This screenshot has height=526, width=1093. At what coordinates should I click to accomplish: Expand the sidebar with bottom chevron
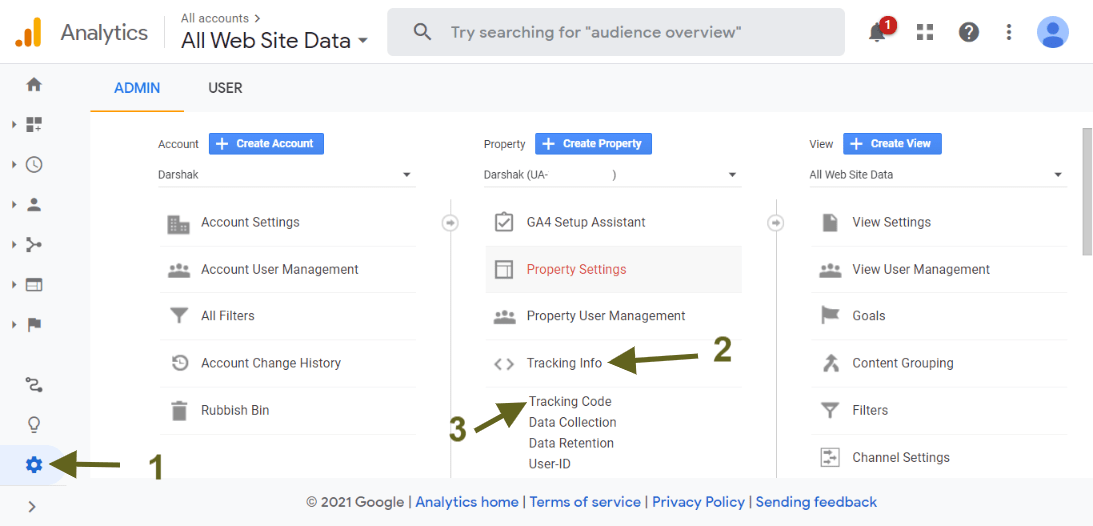coord(32,507)
